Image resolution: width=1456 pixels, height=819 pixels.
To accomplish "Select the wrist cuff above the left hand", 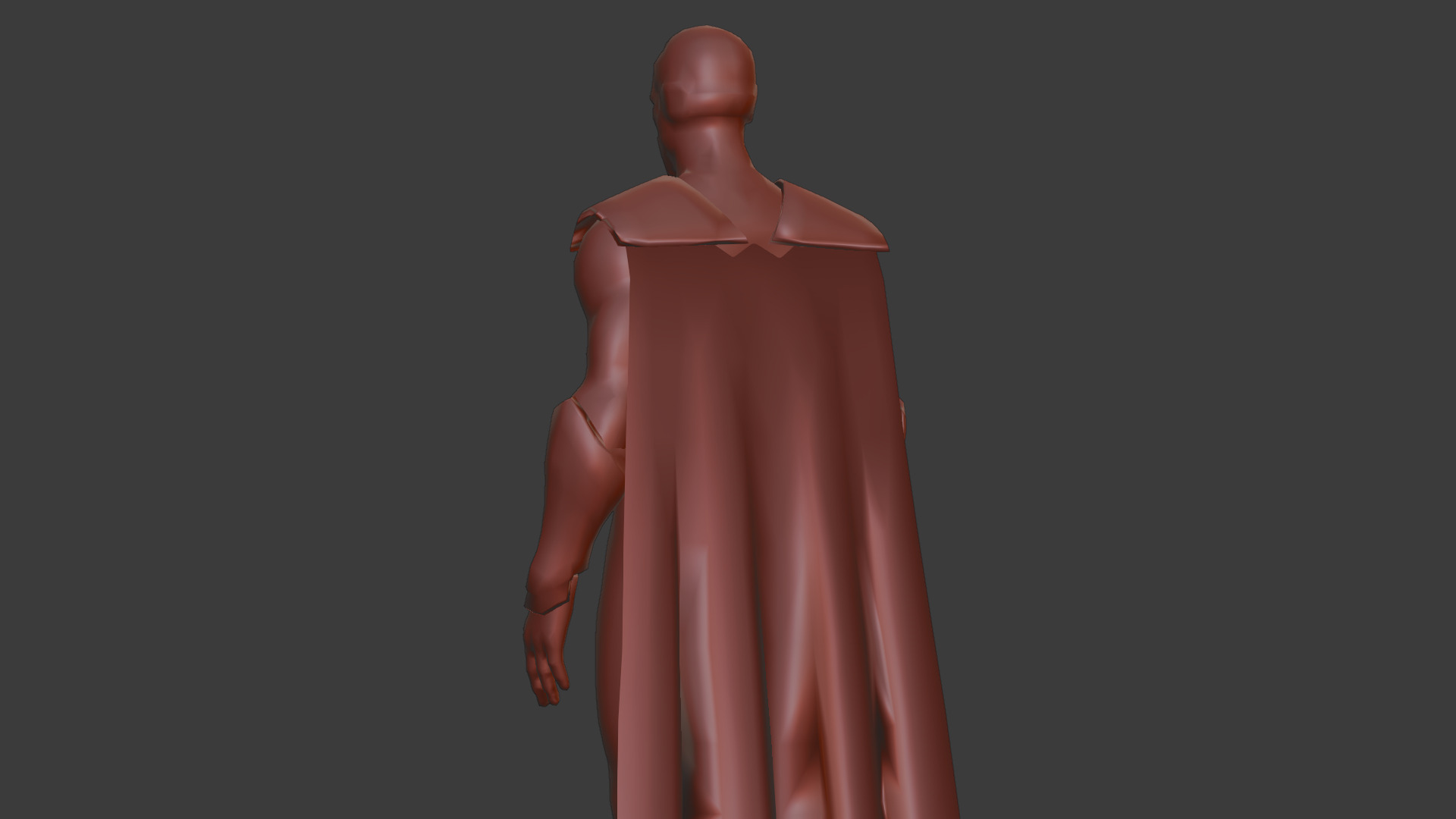I will point(551,593).
